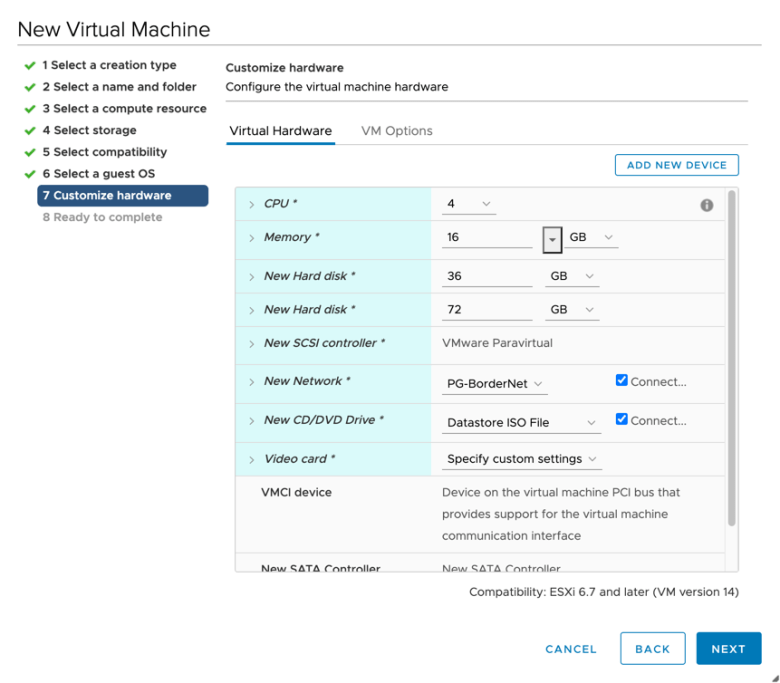Open the memory size preset dropdown arrow
780x683 pixels.
(x=552, y=239)
